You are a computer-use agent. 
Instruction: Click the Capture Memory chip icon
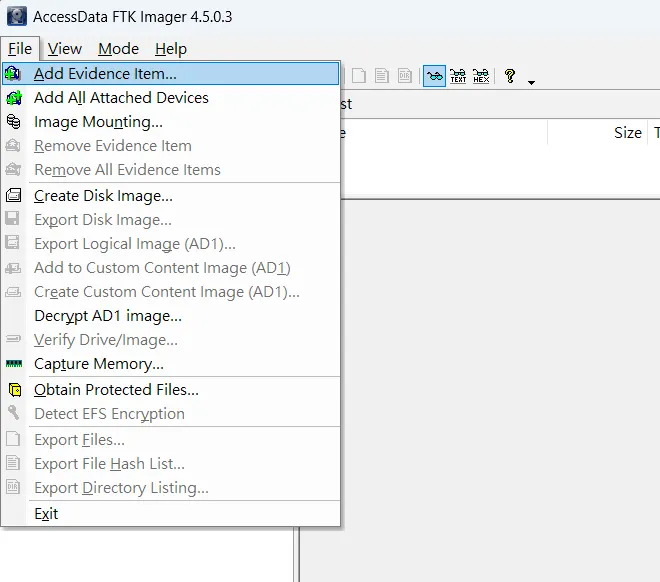click(x=14, y=364)
